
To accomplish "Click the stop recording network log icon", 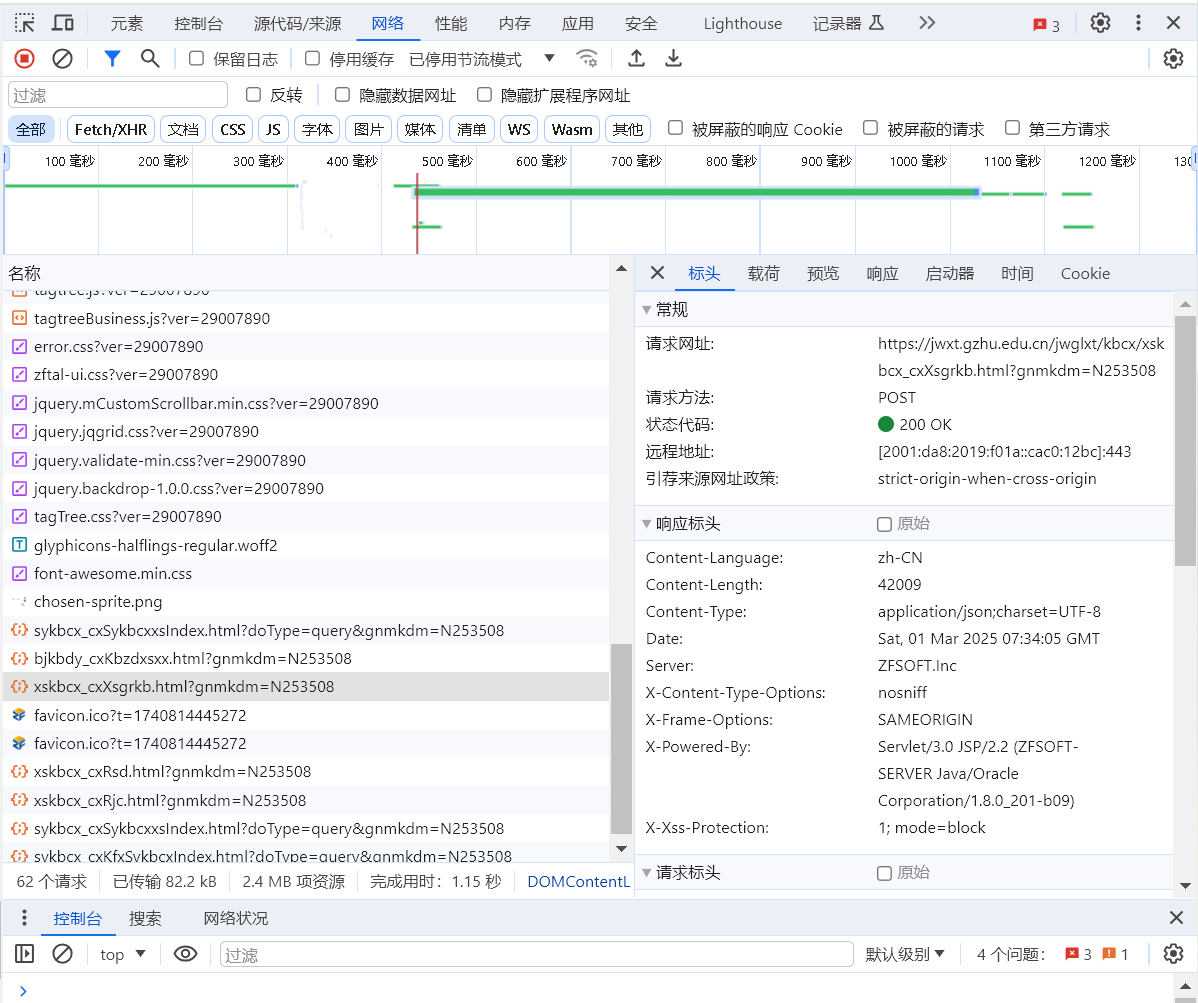I will tap(24, 59).
